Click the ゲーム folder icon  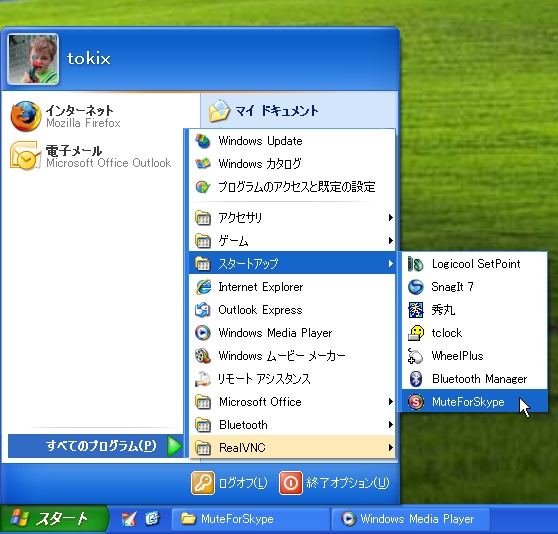pyautogui.click(x=203, y=241)
